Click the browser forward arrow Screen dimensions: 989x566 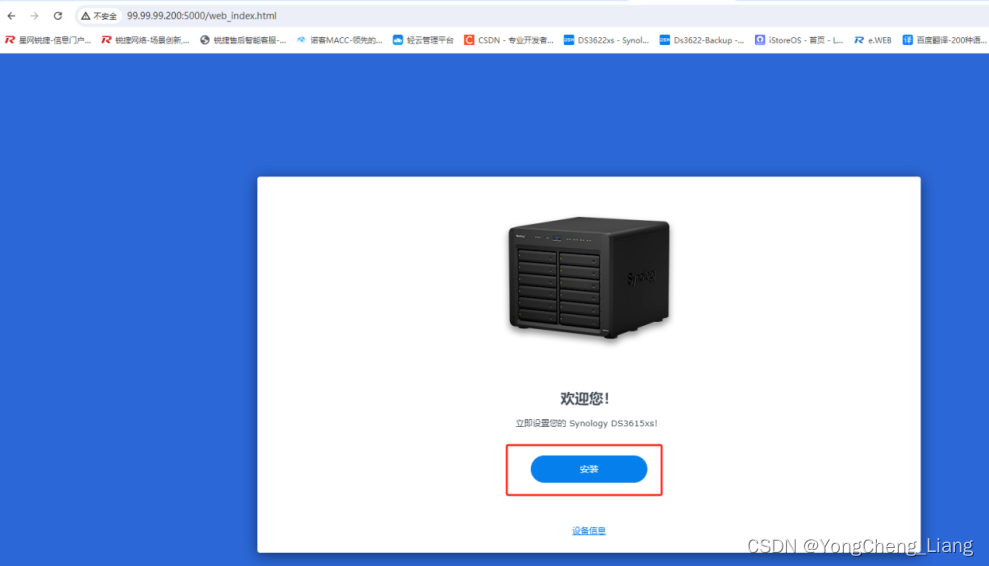(x=35, y=16)
